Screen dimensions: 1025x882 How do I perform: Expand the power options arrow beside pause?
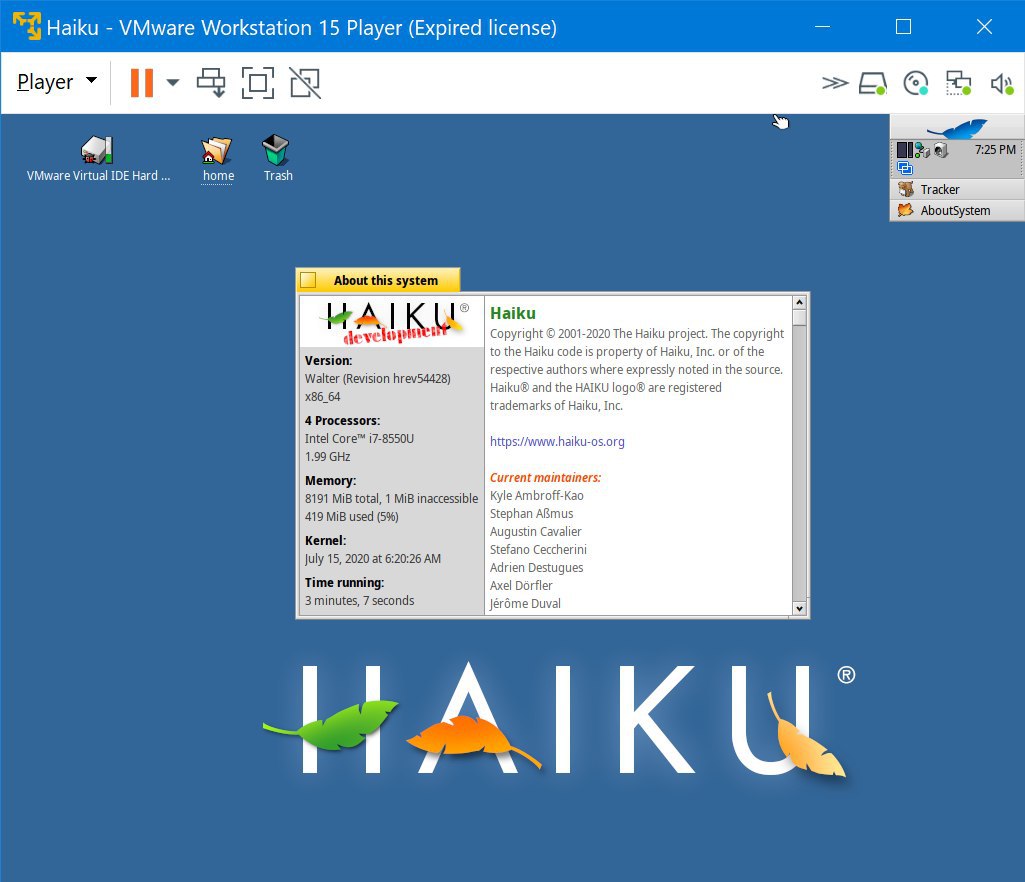tap(173, 82)
